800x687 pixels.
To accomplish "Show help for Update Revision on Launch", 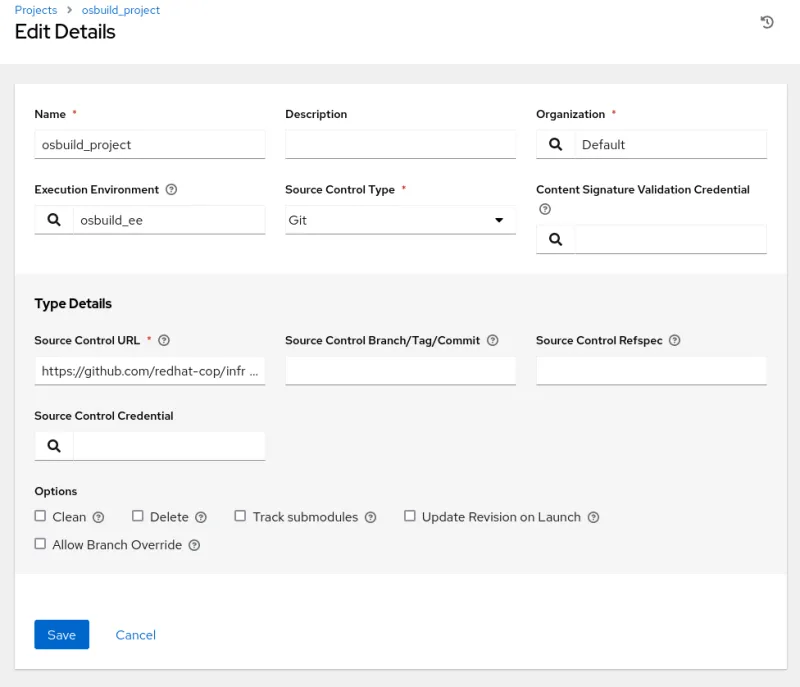I will [x=593, y=518].
